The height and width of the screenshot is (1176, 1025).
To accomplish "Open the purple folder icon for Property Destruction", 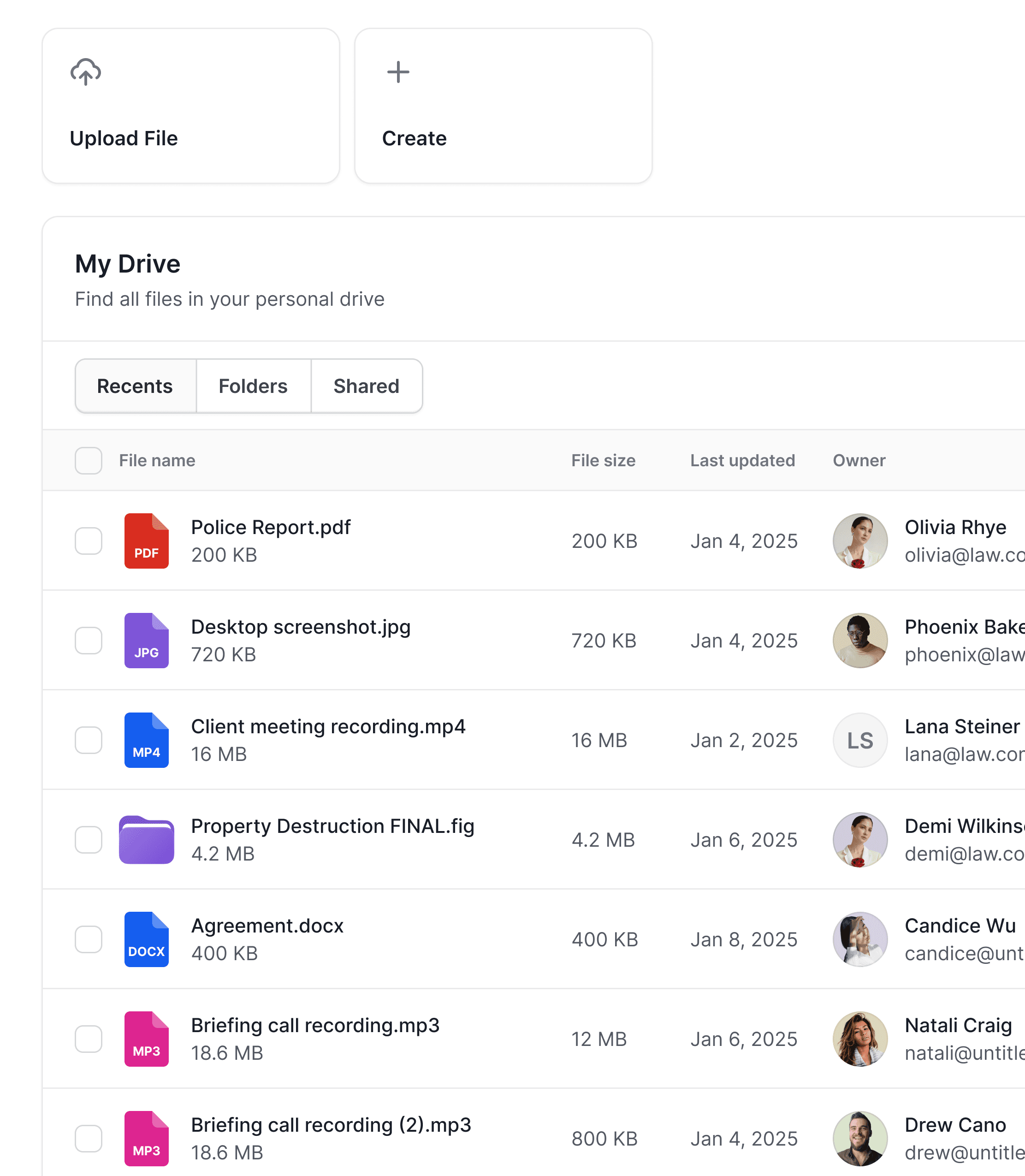I will [147, 839].
